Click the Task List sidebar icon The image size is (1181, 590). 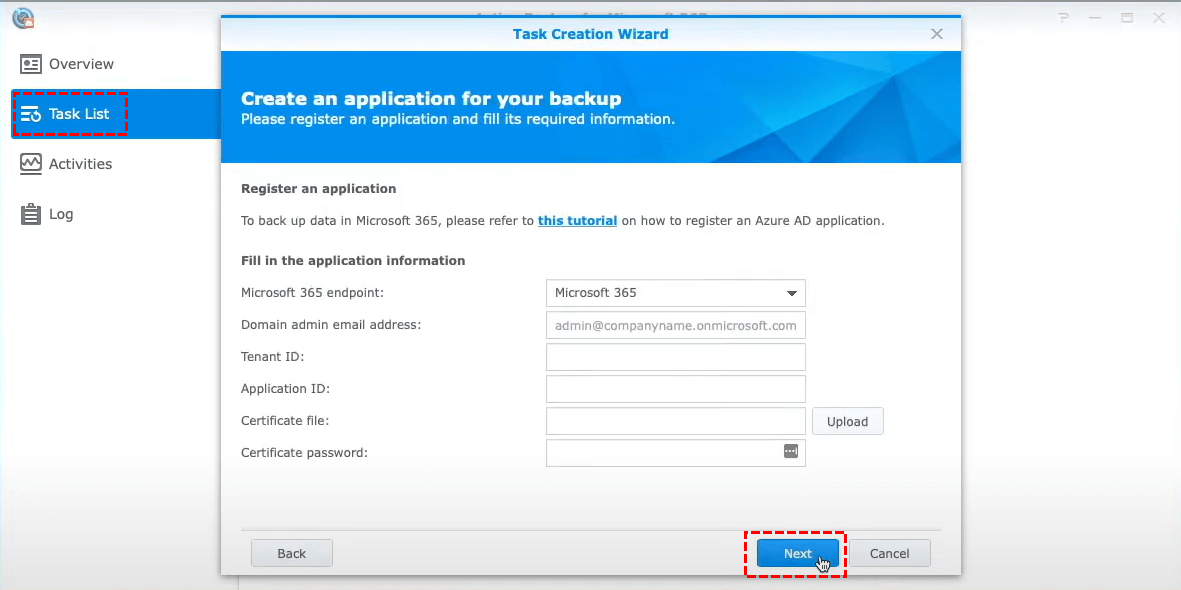(x=31, y=114)
